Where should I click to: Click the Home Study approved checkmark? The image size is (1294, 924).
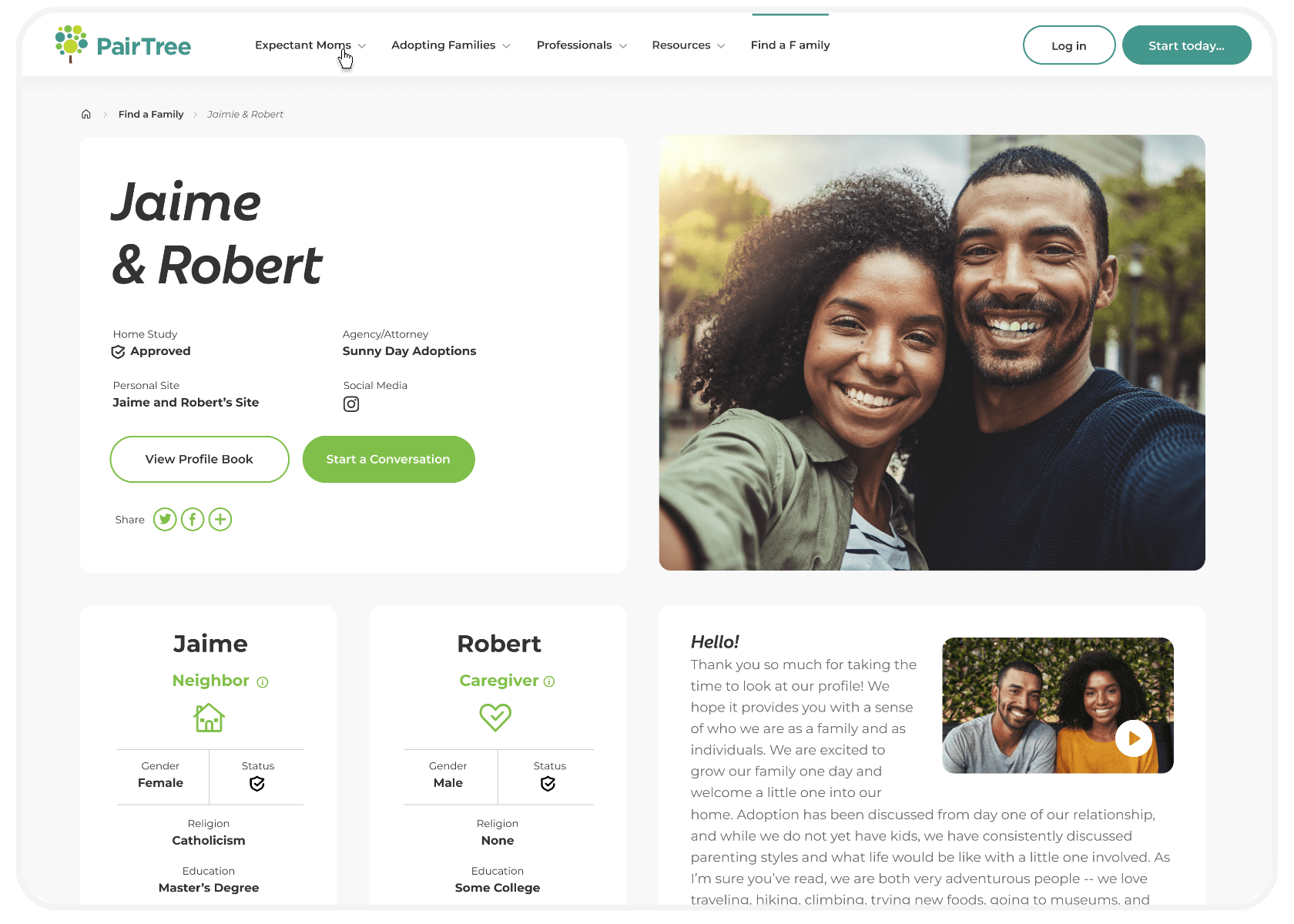(118, 352)
